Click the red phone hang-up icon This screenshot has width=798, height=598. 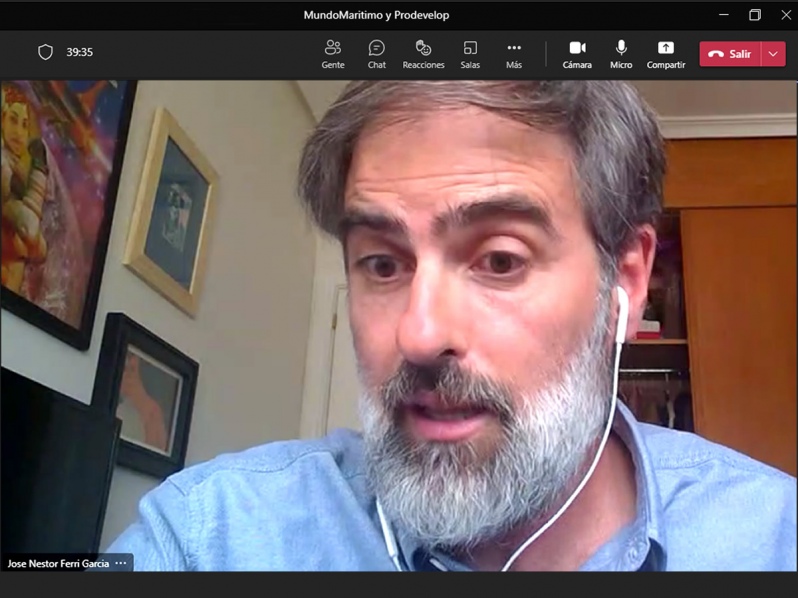[716, 54]
